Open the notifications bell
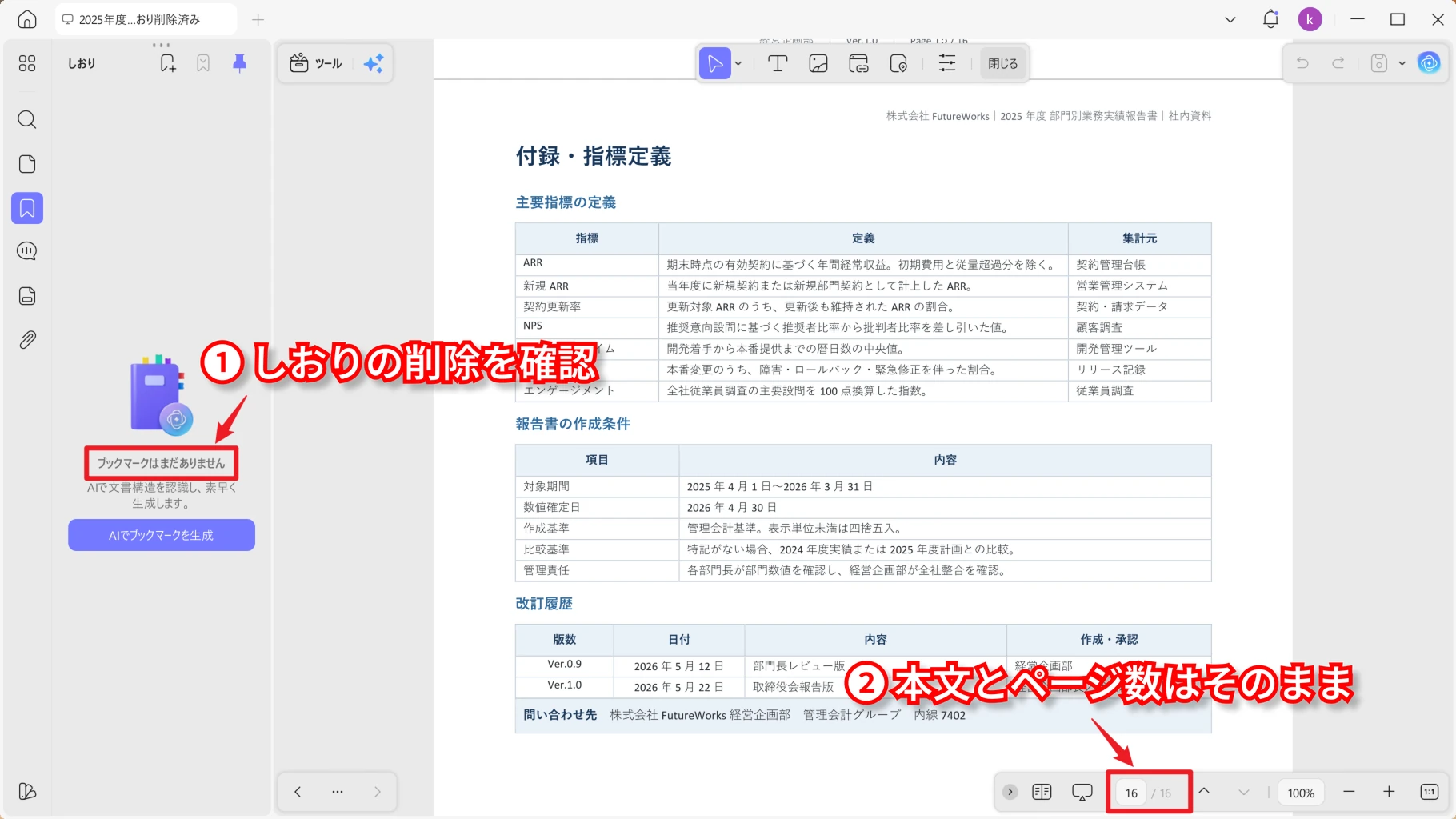Image resolution: width=1456 pixels, height=819 pixels. click(1270, 19)
